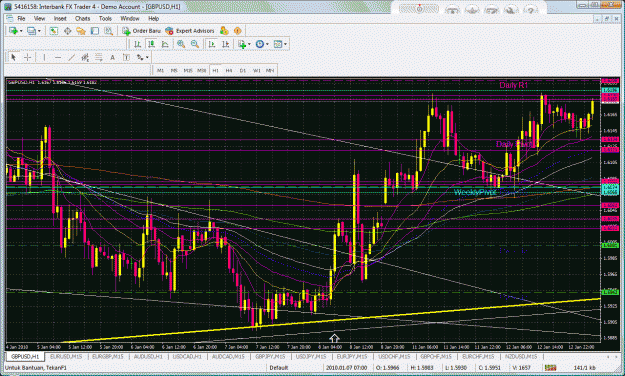Viewport: 625px width, 376px height.
Task: Toggle chart auto scroll
Action: (212, 44)
